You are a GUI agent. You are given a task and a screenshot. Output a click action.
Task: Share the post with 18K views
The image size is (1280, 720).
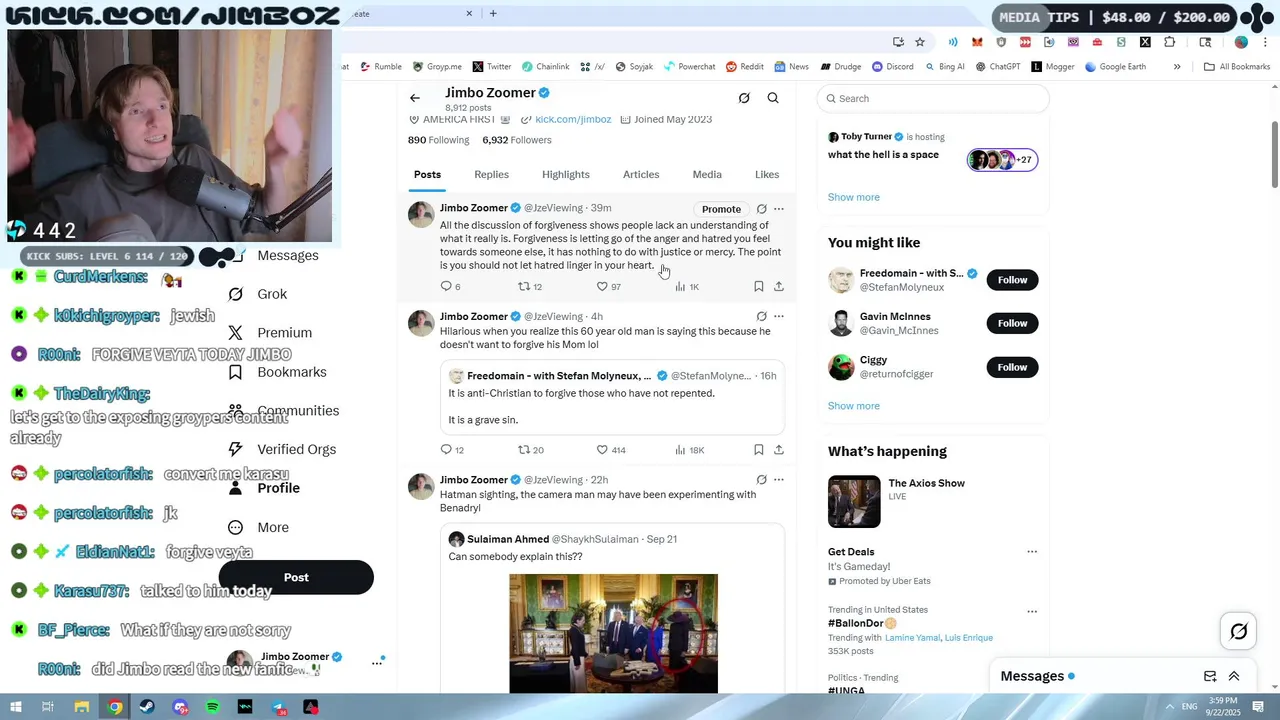(779, 450)
